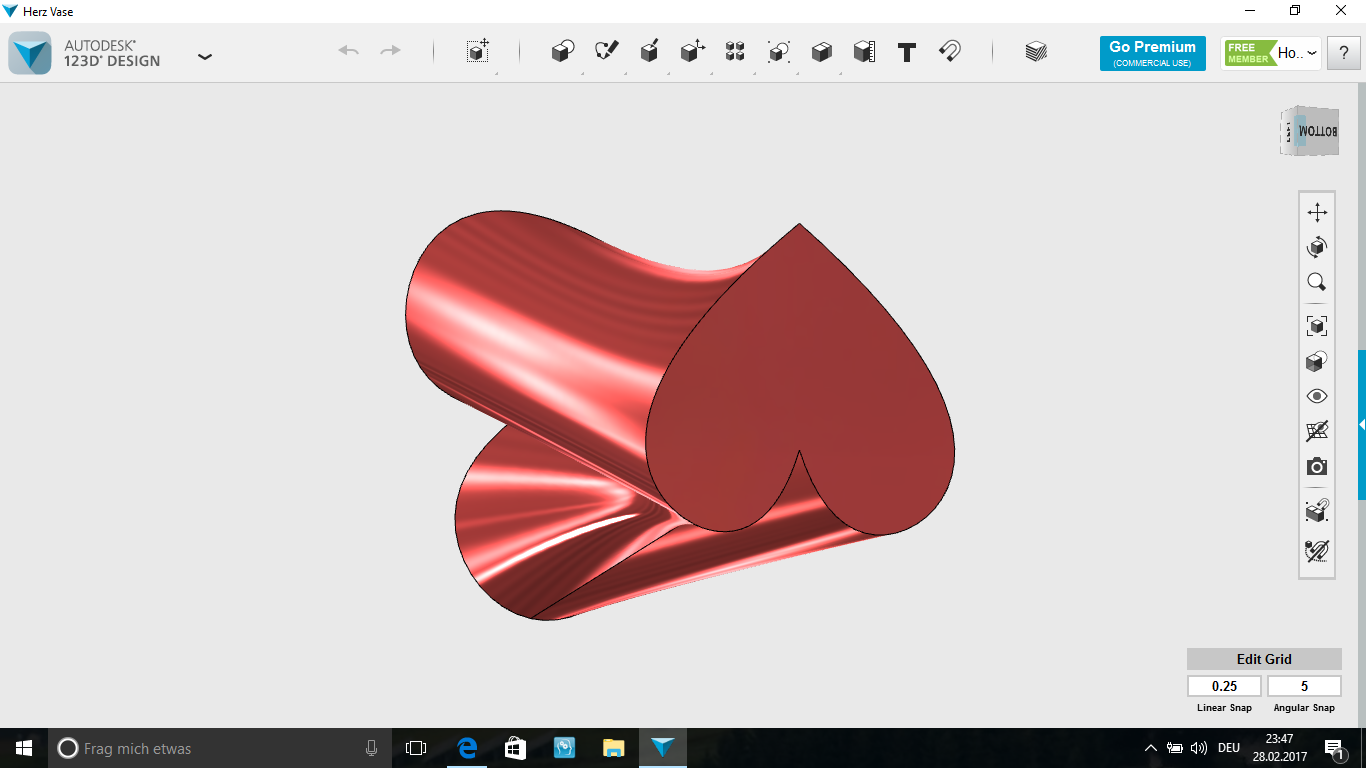Toggle snapping on objects icon

(1317, 511)
